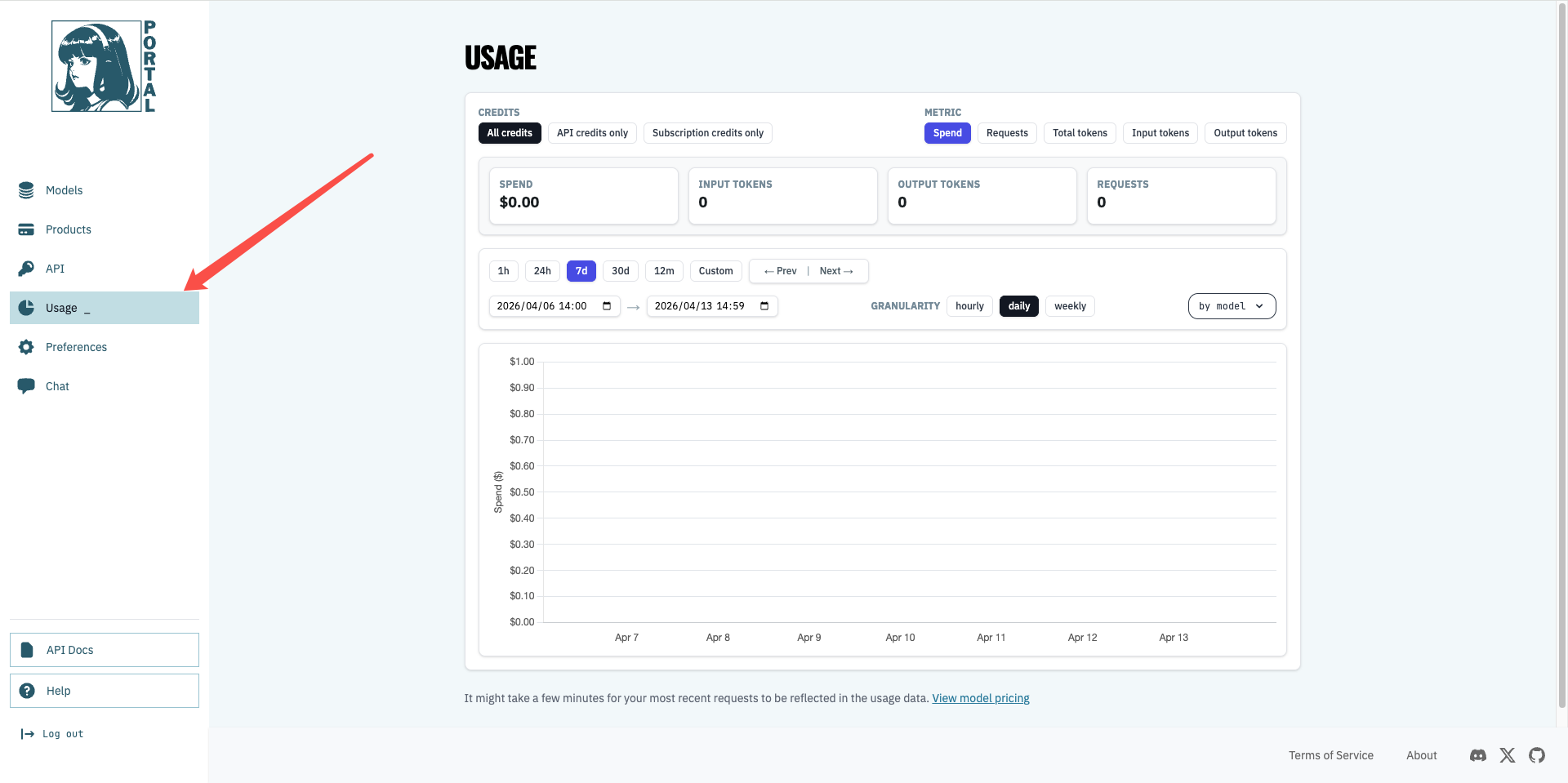
Task: Switch granularity to hourly
Action: pos(969,306)
